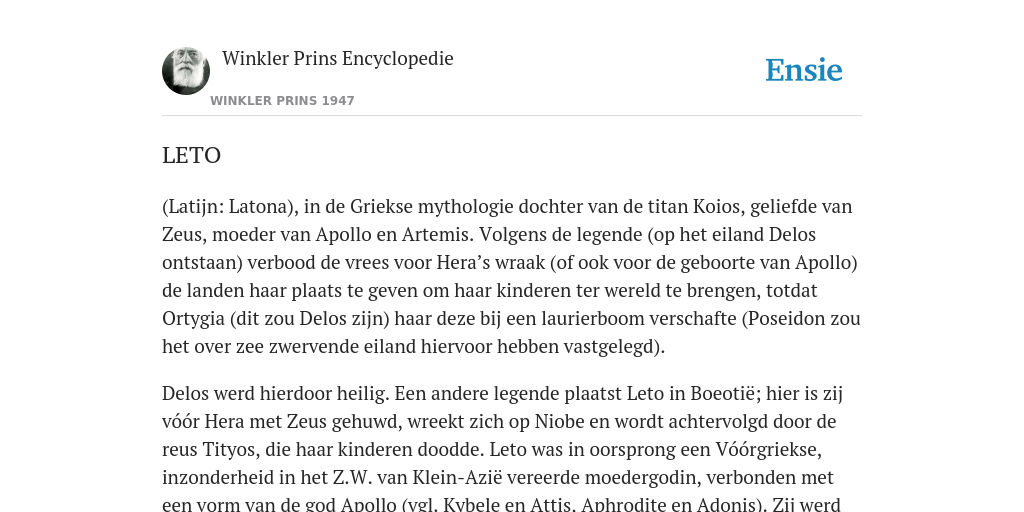
Task: Click the name Niobe in second paragraph
Action: tap(560, 422)
